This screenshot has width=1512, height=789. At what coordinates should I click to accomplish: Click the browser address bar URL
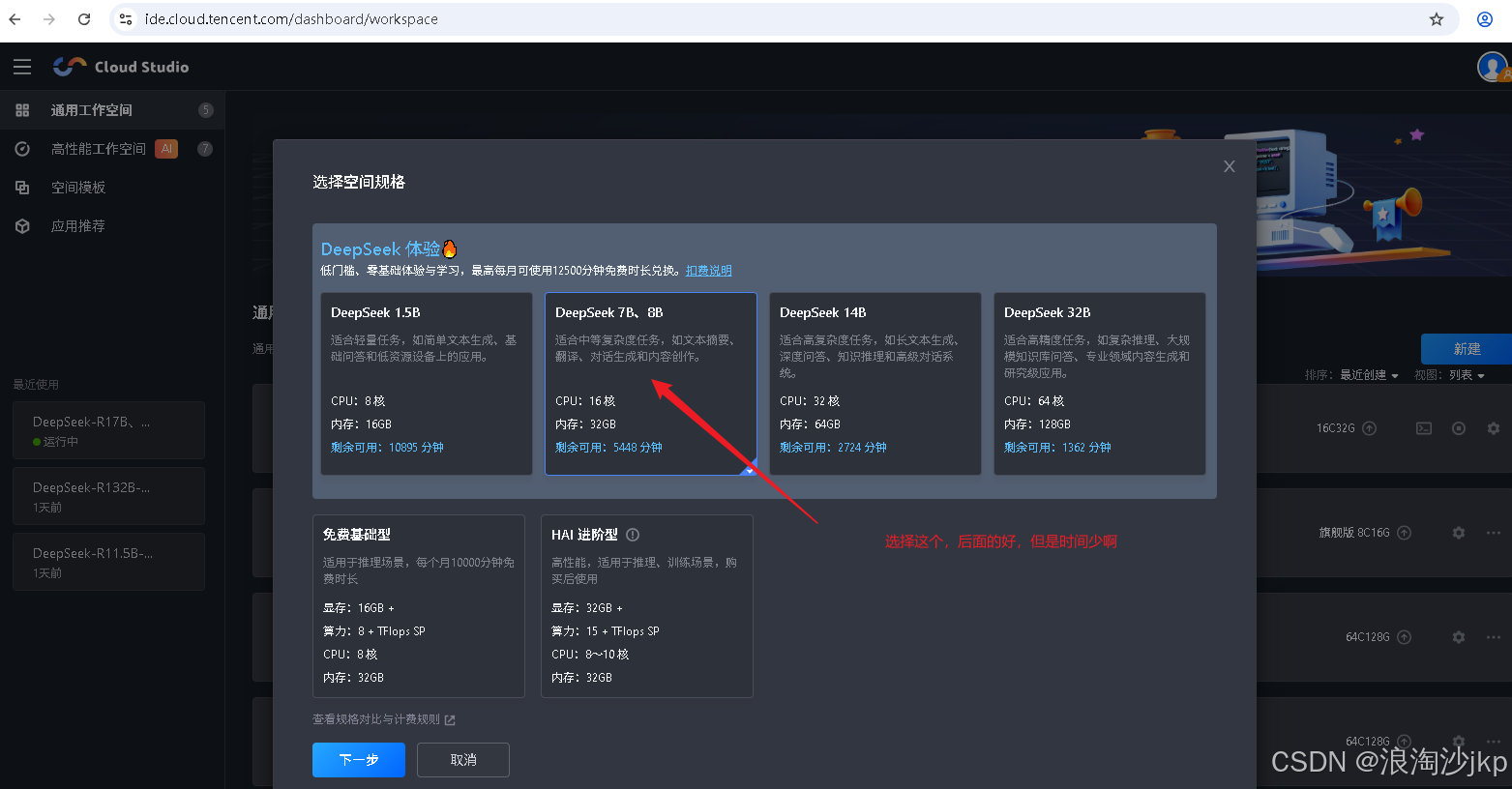291,19
